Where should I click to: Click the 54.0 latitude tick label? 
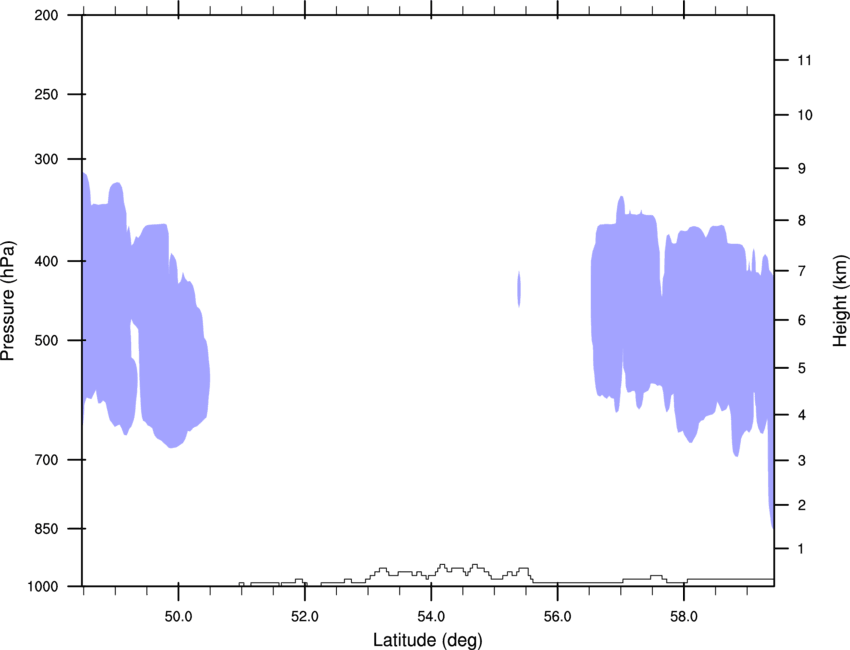tap(431, 616)
